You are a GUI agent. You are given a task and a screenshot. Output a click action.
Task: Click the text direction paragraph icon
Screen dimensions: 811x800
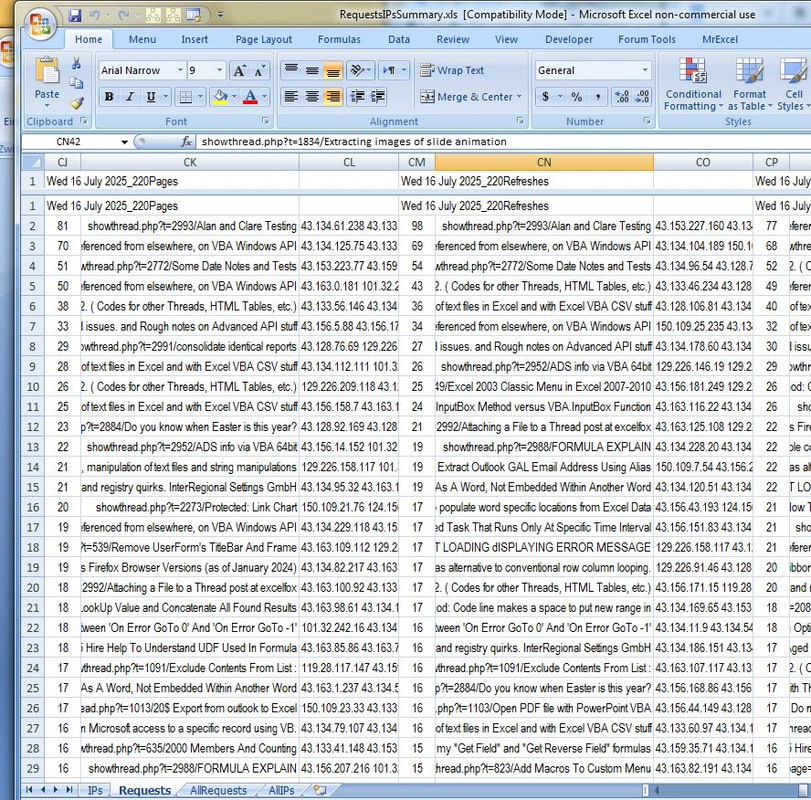pyautogui.click(x=389, y=70)
